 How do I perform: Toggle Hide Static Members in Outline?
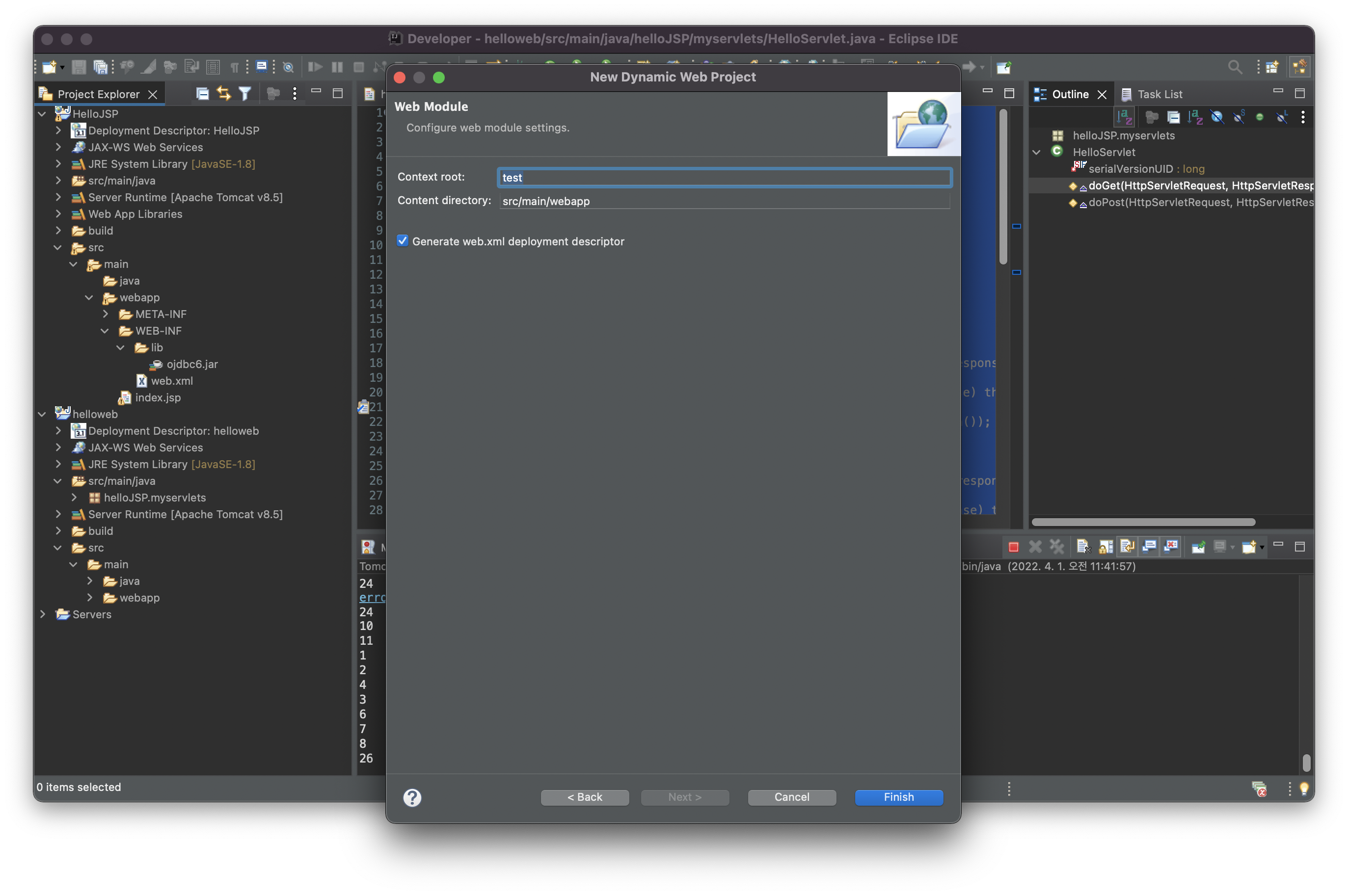[1238, 117]
